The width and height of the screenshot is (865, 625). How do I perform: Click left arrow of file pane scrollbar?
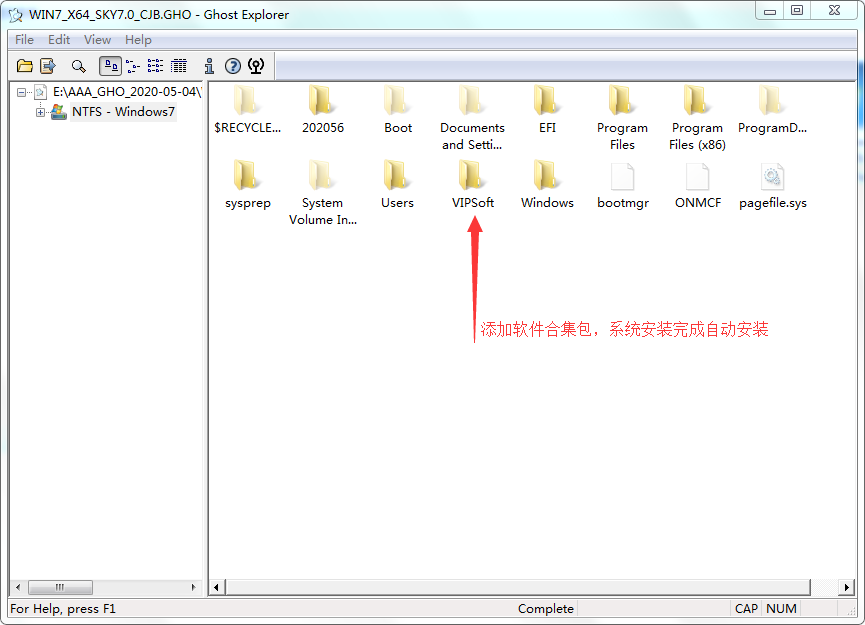click(x=216, y=587)
